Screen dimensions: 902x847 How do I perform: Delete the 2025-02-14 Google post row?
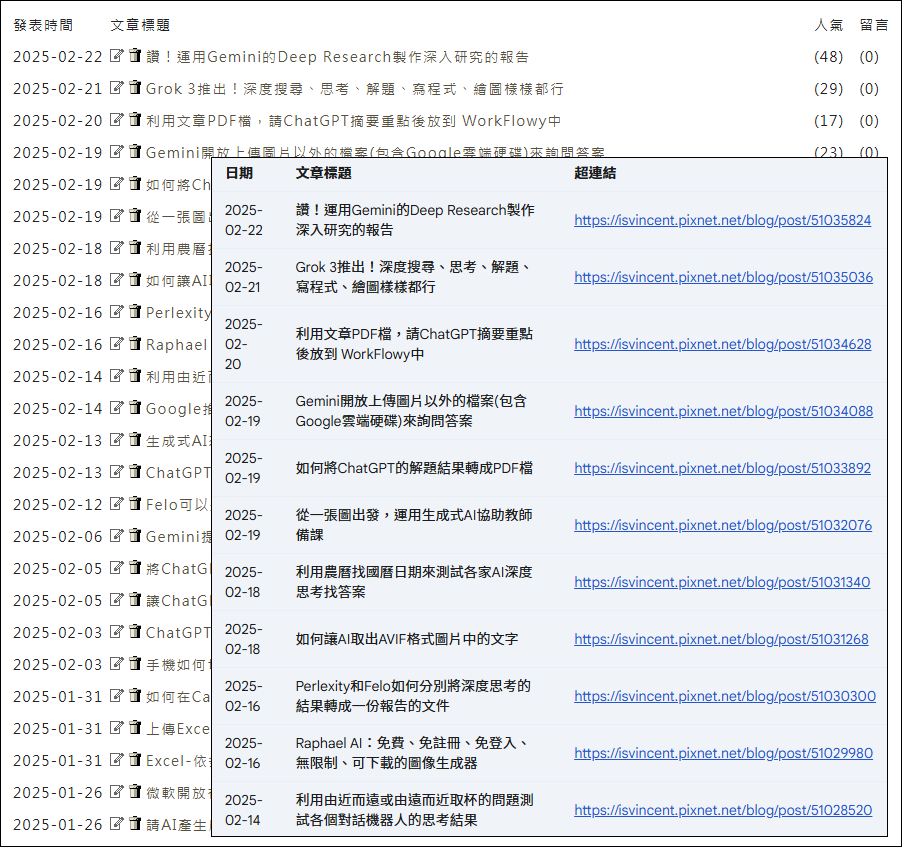[x=135, y=408]
